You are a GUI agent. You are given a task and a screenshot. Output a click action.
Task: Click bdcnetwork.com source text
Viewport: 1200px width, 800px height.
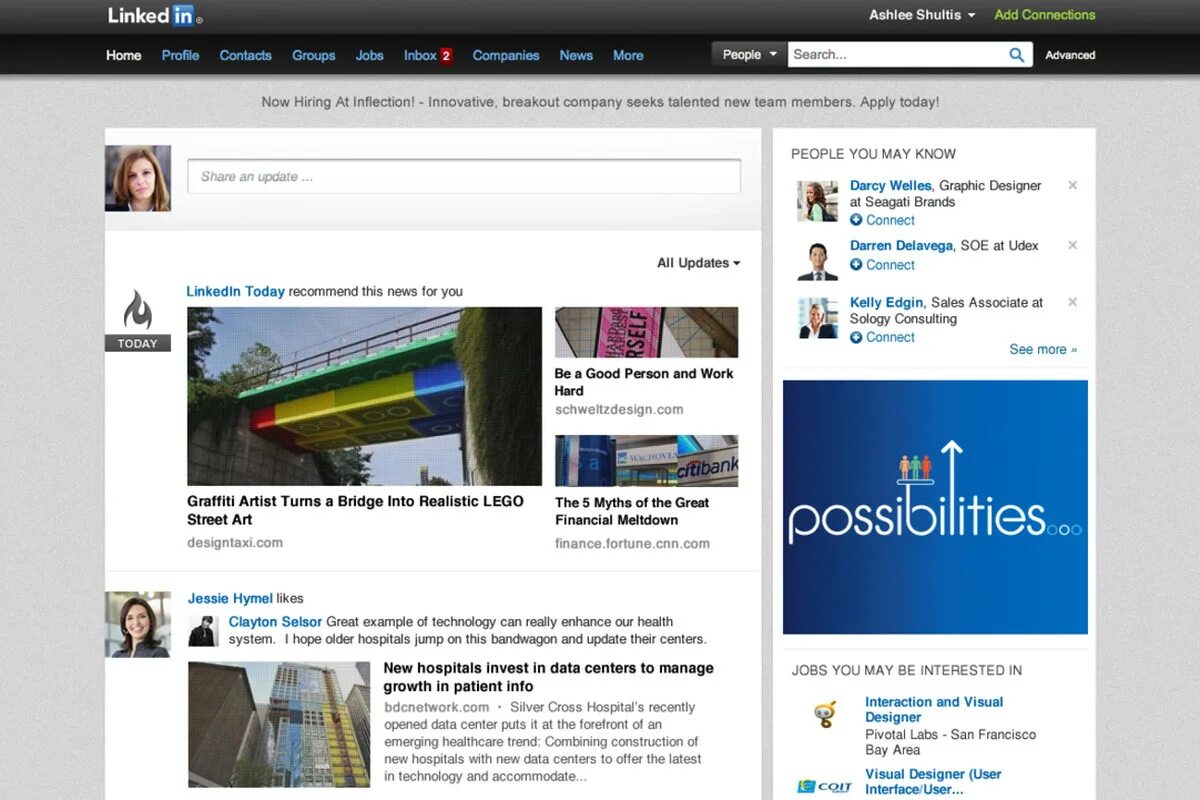[437, 706]
